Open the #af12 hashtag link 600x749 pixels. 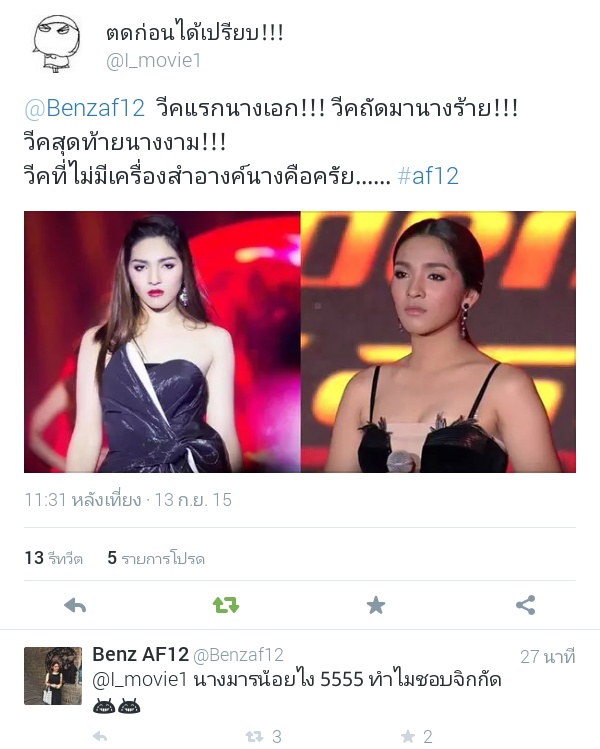428,176
